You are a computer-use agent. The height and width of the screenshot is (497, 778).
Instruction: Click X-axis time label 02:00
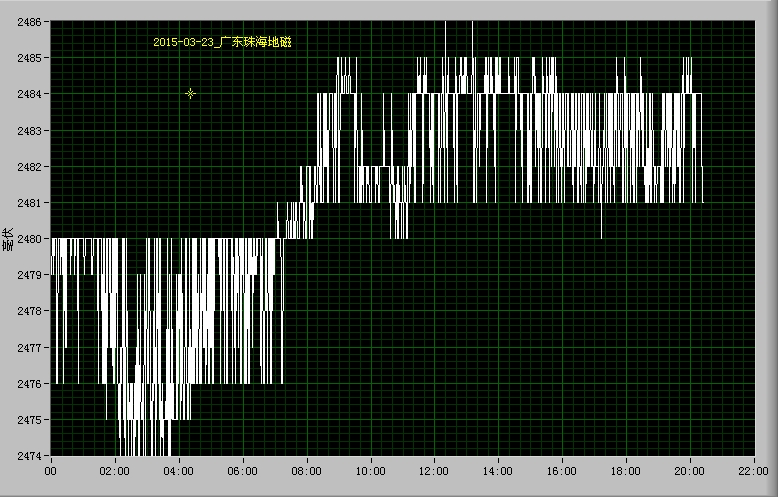coord(115,471)
